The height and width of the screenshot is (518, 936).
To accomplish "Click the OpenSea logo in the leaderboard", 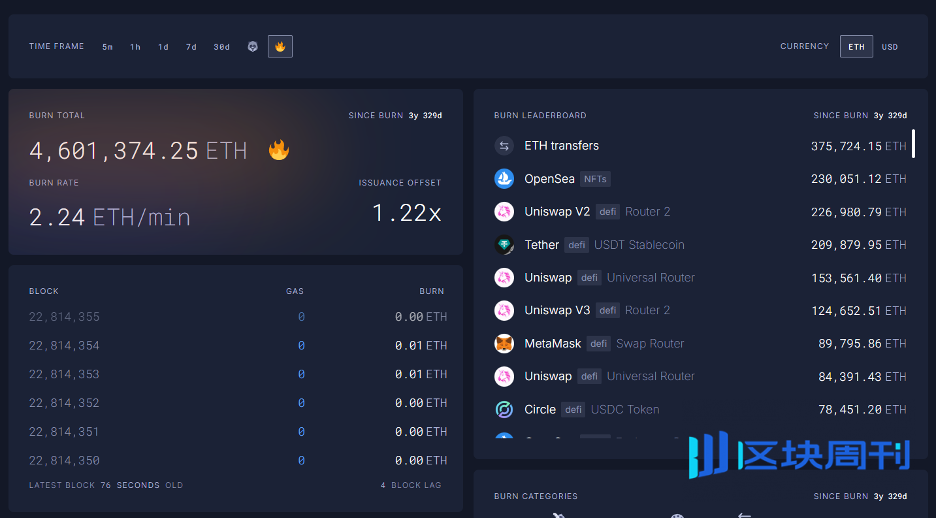I will pyautogui.click(x=504, y=179).
